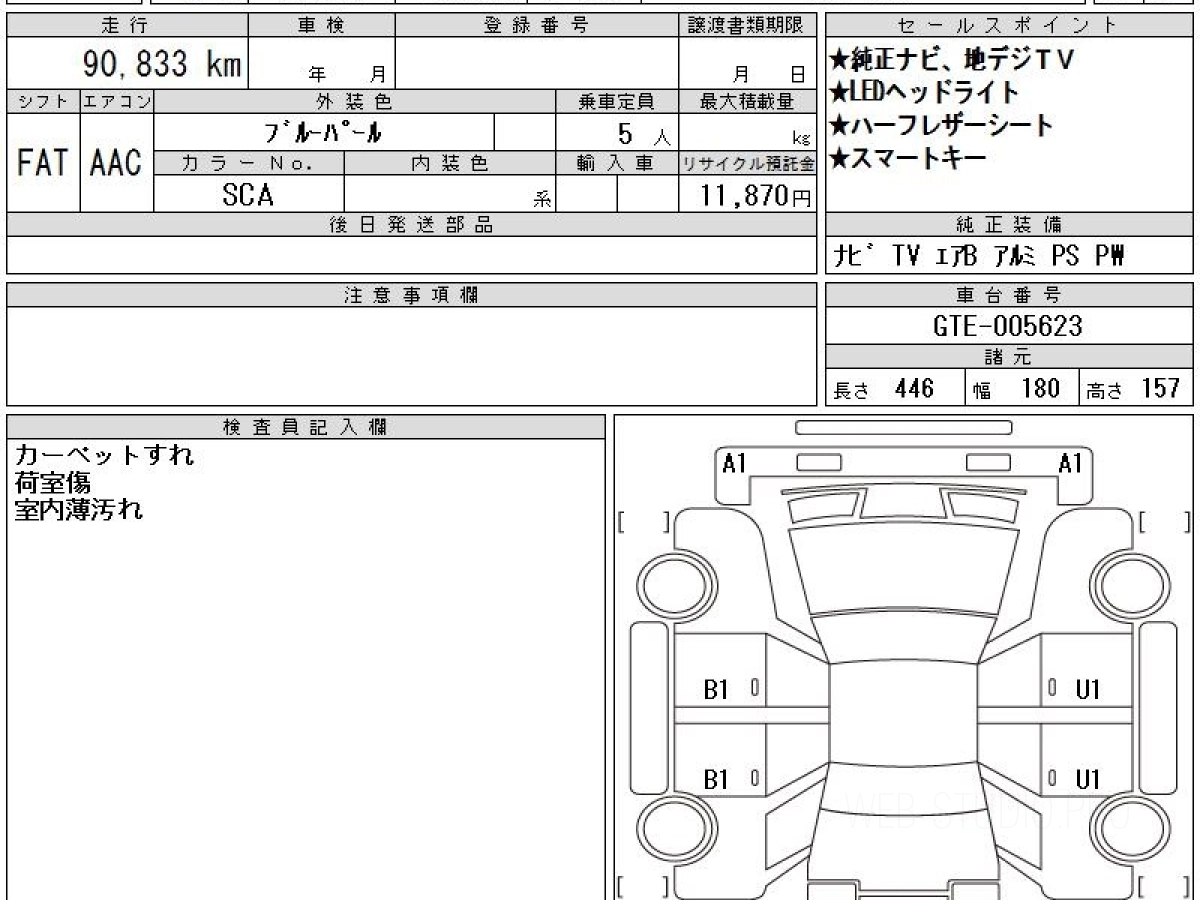Image resolution: width=1200 pixels, height=900 pixels.
Task: Click the リサイクル預託金 header
Action: click(x=747, y=163)
